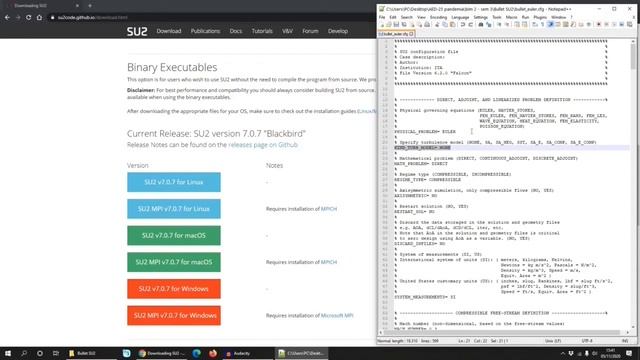Open Docs in the SU2 site navigation

tap(236, 31)
